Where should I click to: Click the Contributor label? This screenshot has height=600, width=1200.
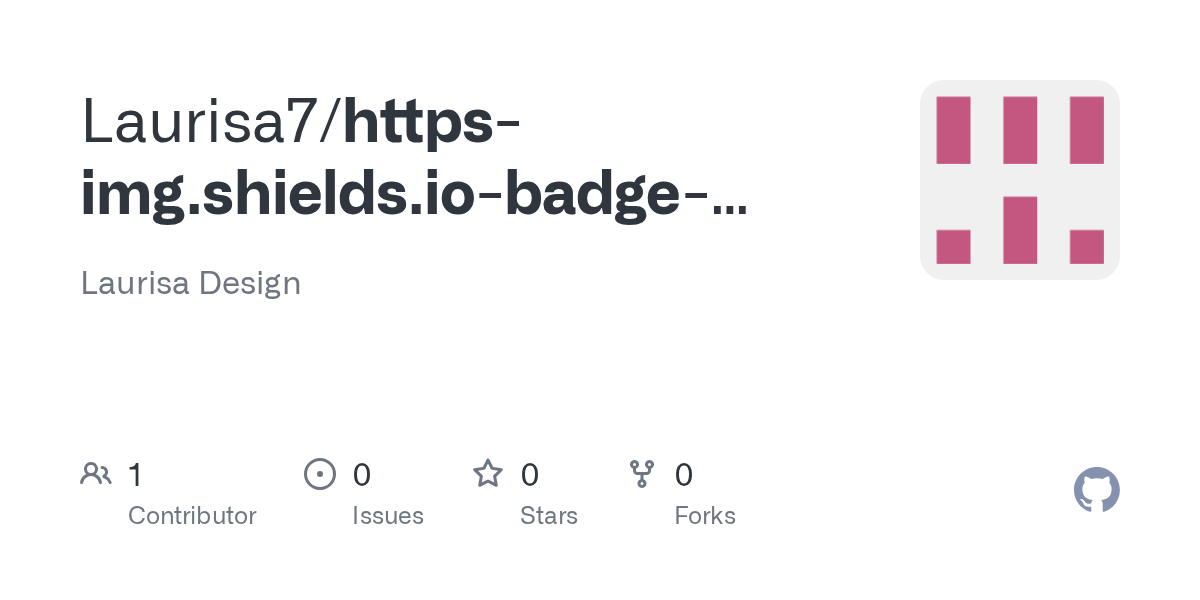point(192,516)
